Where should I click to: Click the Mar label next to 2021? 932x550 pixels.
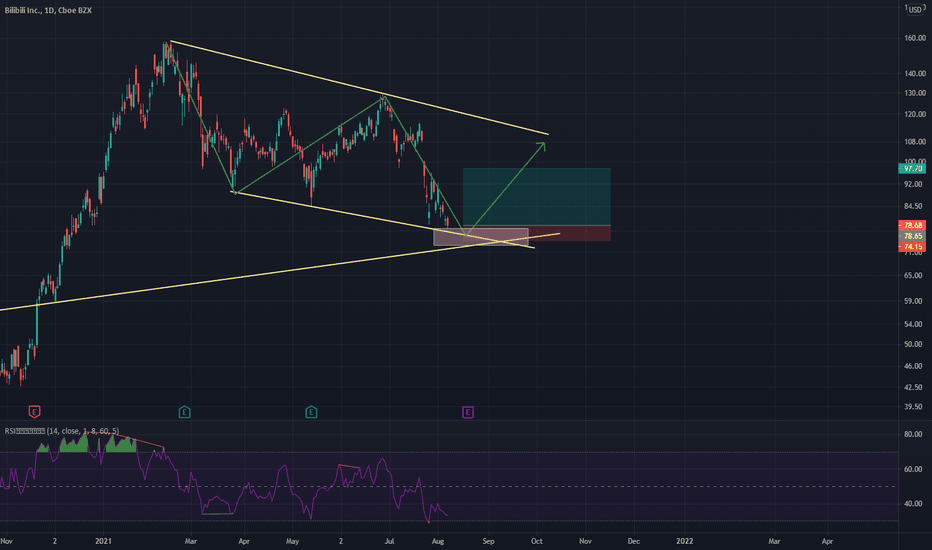[190, 541]
